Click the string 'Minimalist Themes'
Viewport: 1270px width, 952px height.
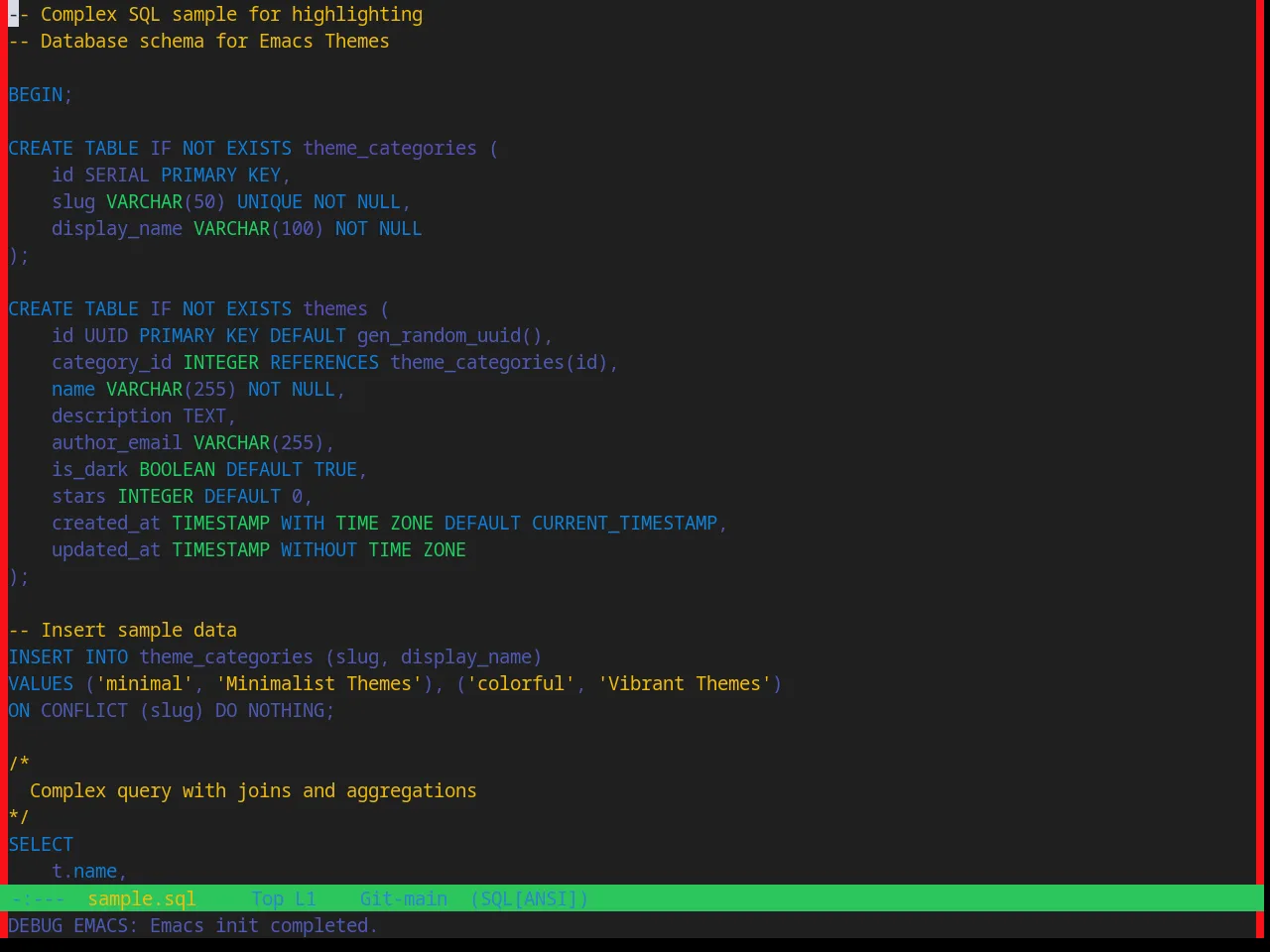click(x=318, y=684)
